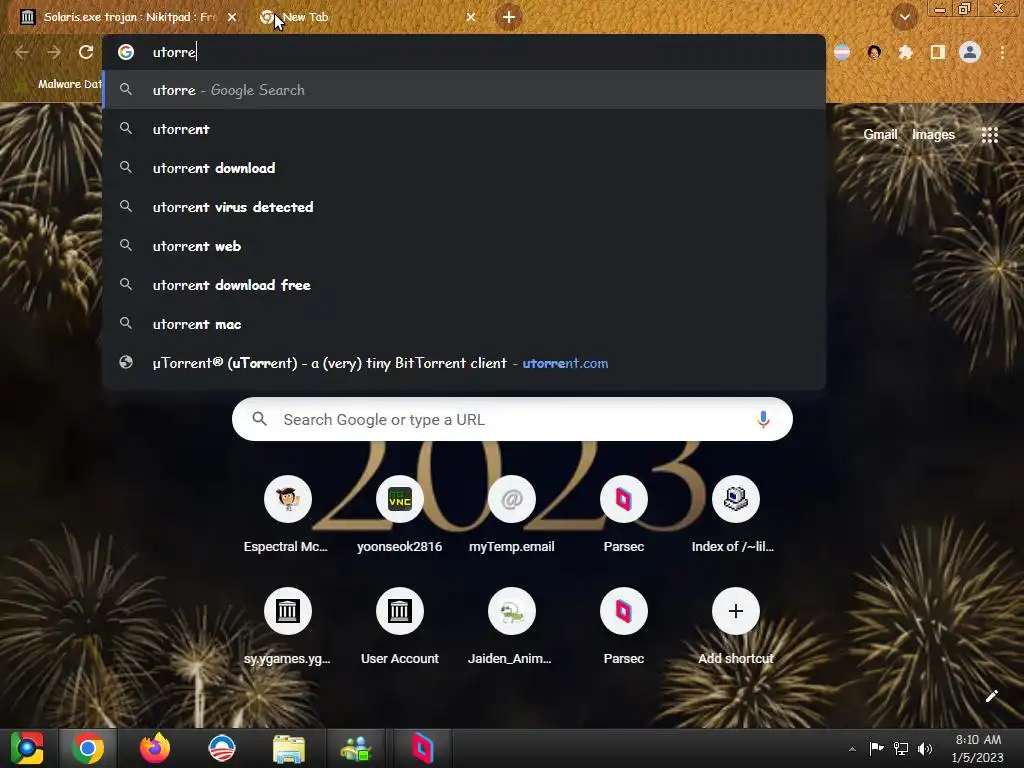The height and width of the screenshot is (768, 1024).
Task: Select the 'utorrent' suggestion
Action: click(464, 129)
